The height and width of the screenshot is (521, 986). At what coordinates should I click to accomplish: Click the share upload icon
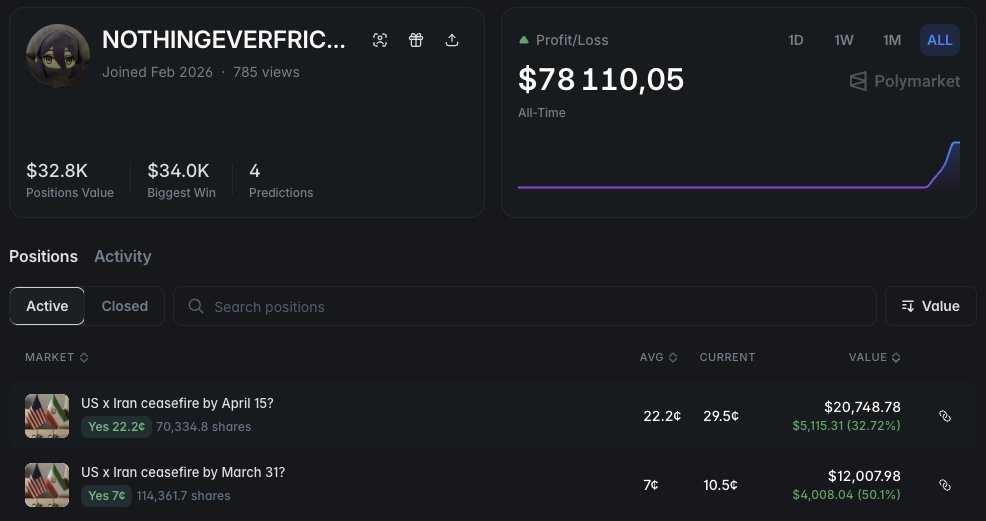point(451,40)
